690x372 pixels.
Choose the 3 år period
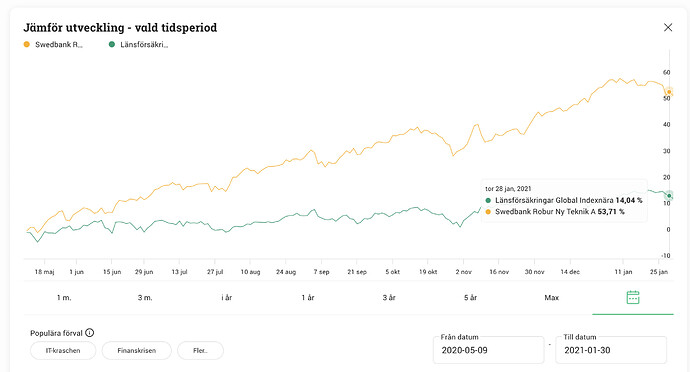[x=389, y=298]
